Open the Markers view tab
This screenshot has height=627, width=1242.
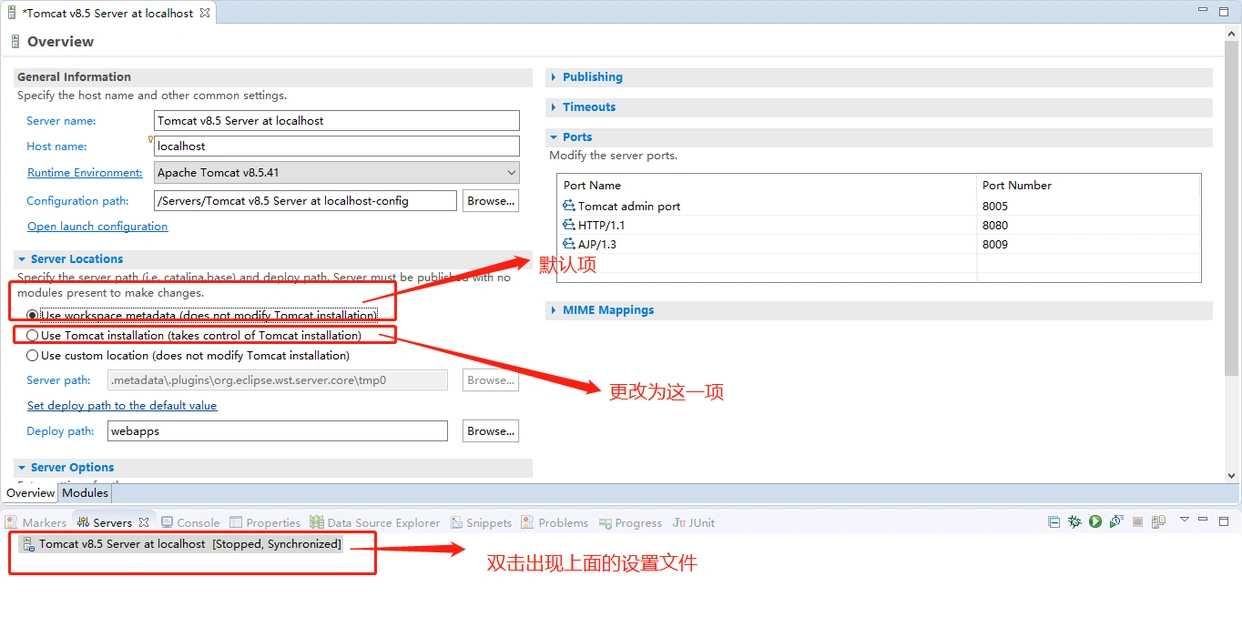coord(36,522)
